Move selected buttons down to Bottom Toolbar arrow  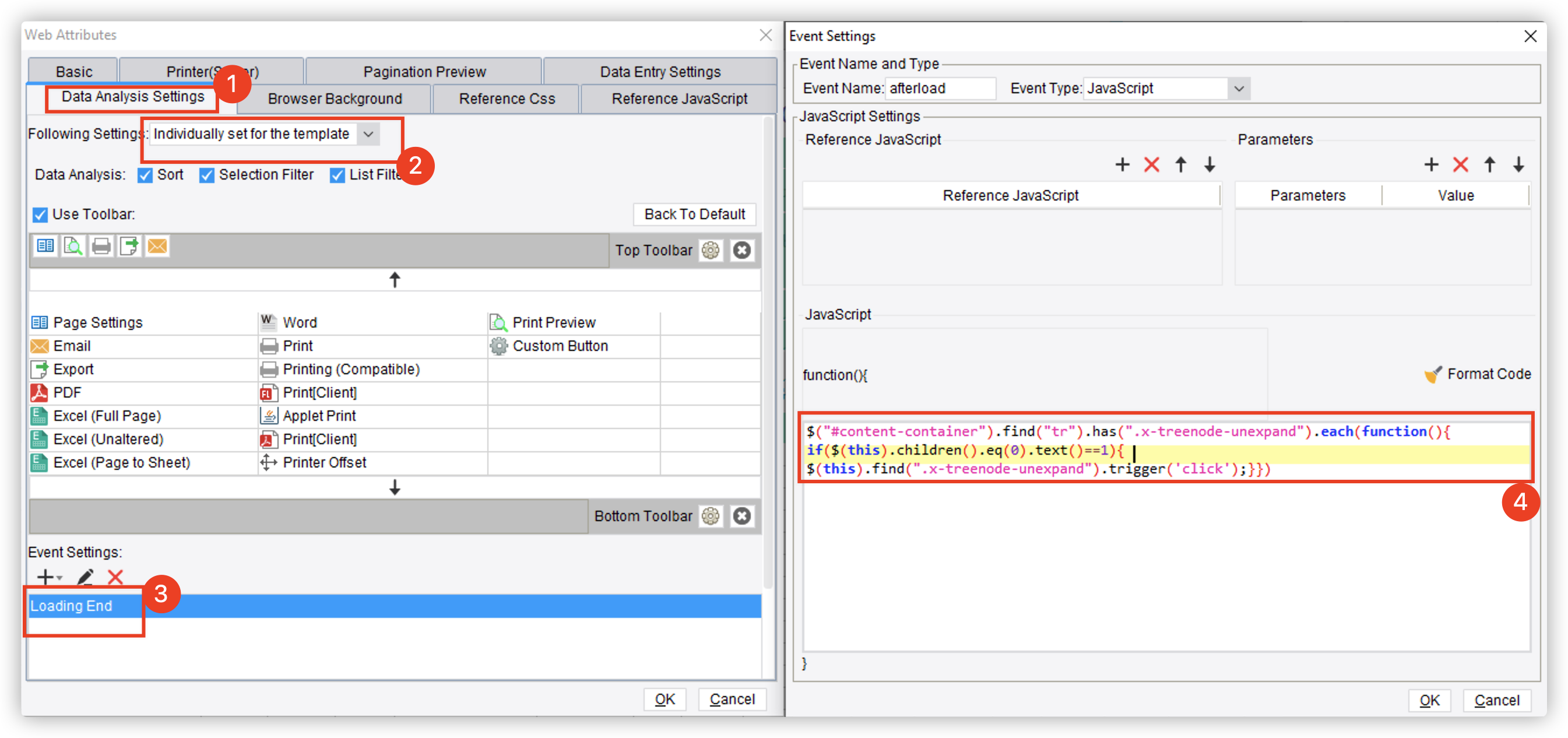click(x=395, y=487)
